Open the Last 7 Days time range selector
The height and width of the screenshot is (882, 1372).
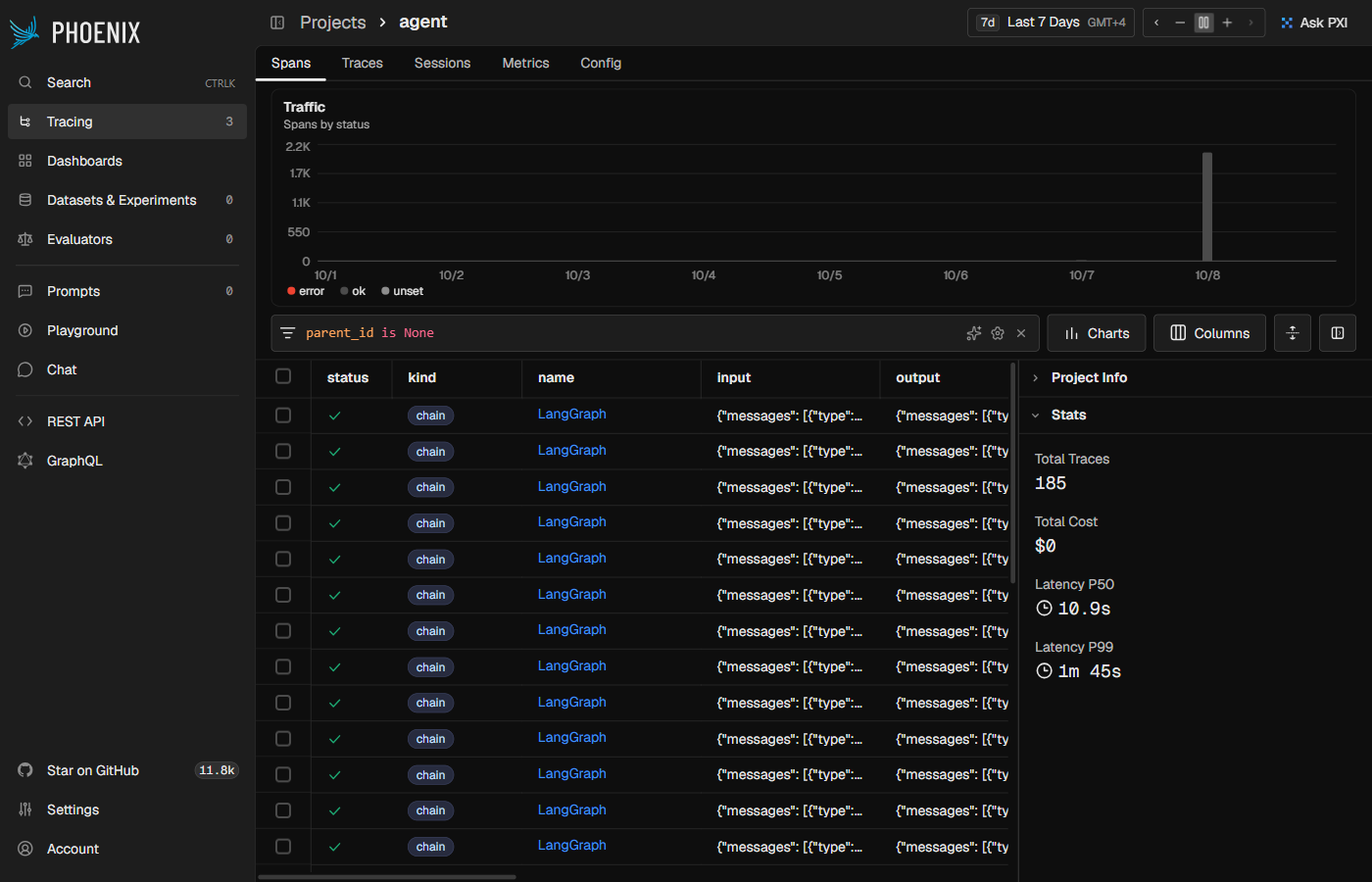pyautogui.click(x=1051, y=23)
